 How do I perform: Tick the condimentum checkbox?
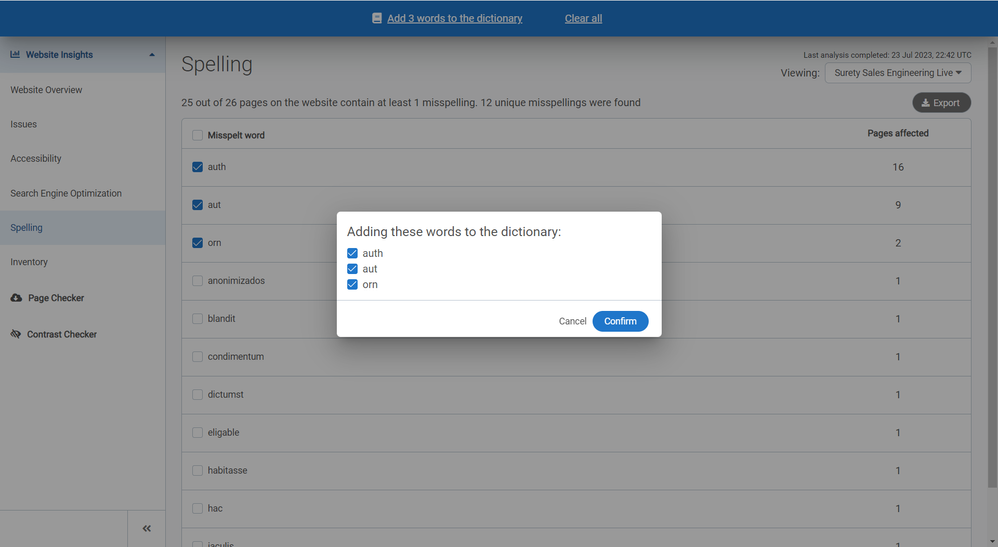[x=197, y=357]
